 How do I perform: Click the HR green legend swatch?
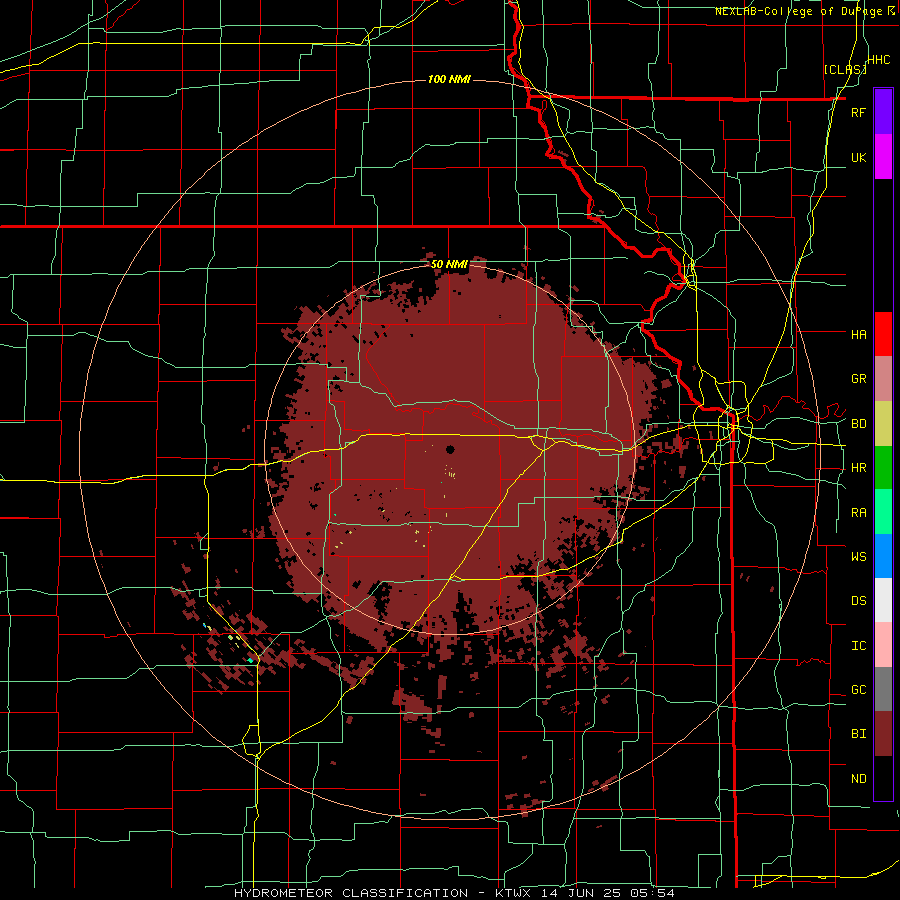click(883, 468)
